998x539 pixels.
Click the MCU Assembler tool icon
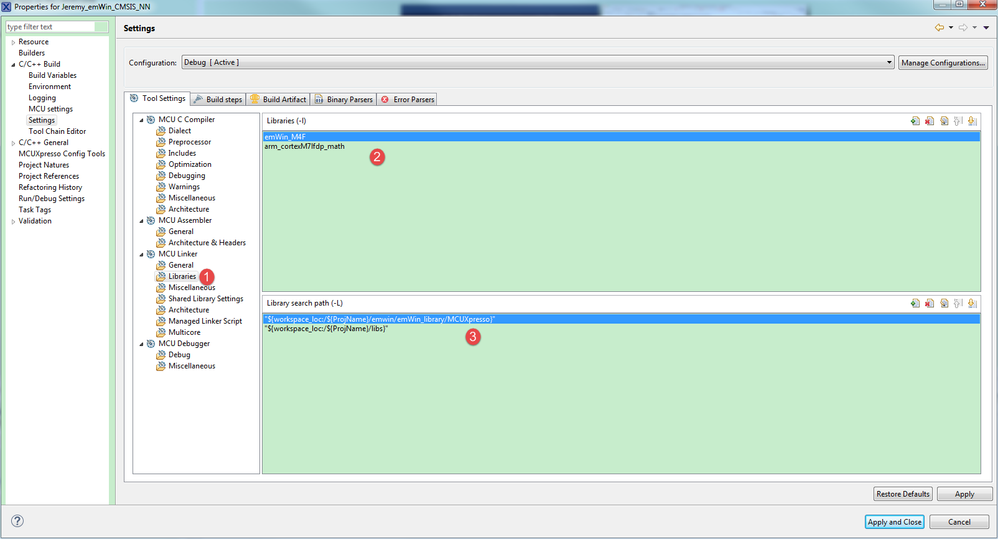point(151,220)
